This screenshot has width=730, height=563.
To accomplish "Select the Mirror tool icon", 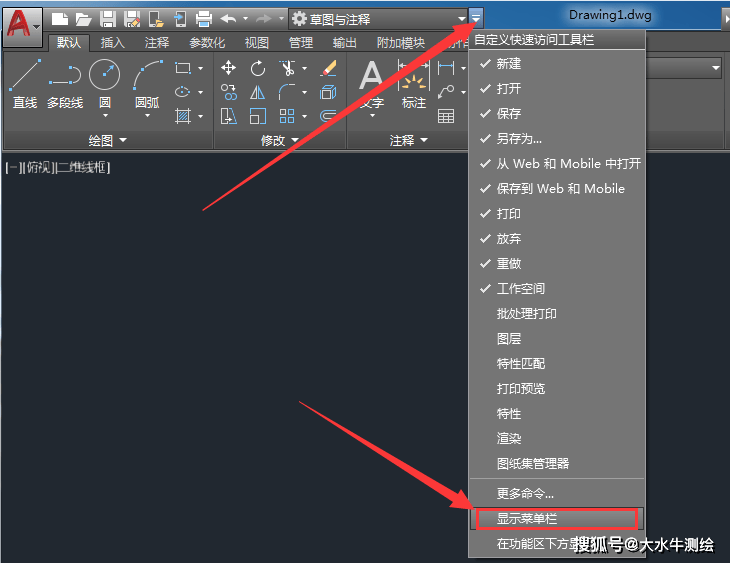I will [257, 92].
